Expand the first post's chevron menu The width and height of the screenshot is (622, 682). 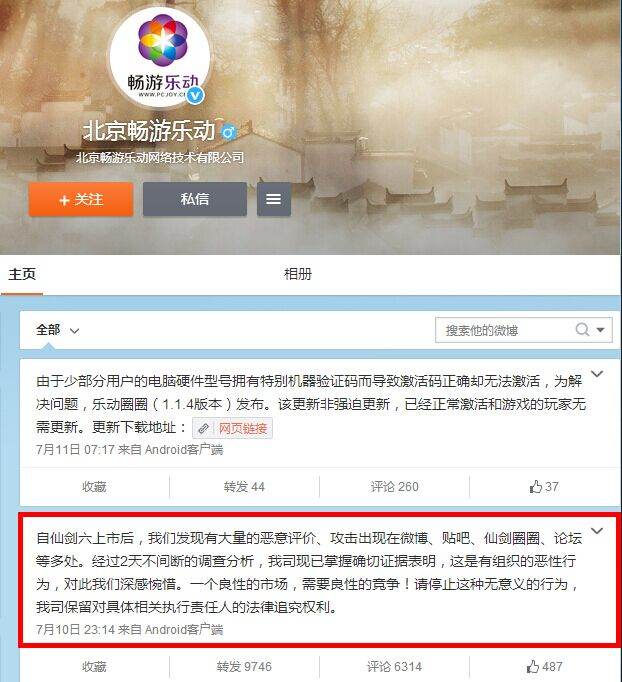597,374
